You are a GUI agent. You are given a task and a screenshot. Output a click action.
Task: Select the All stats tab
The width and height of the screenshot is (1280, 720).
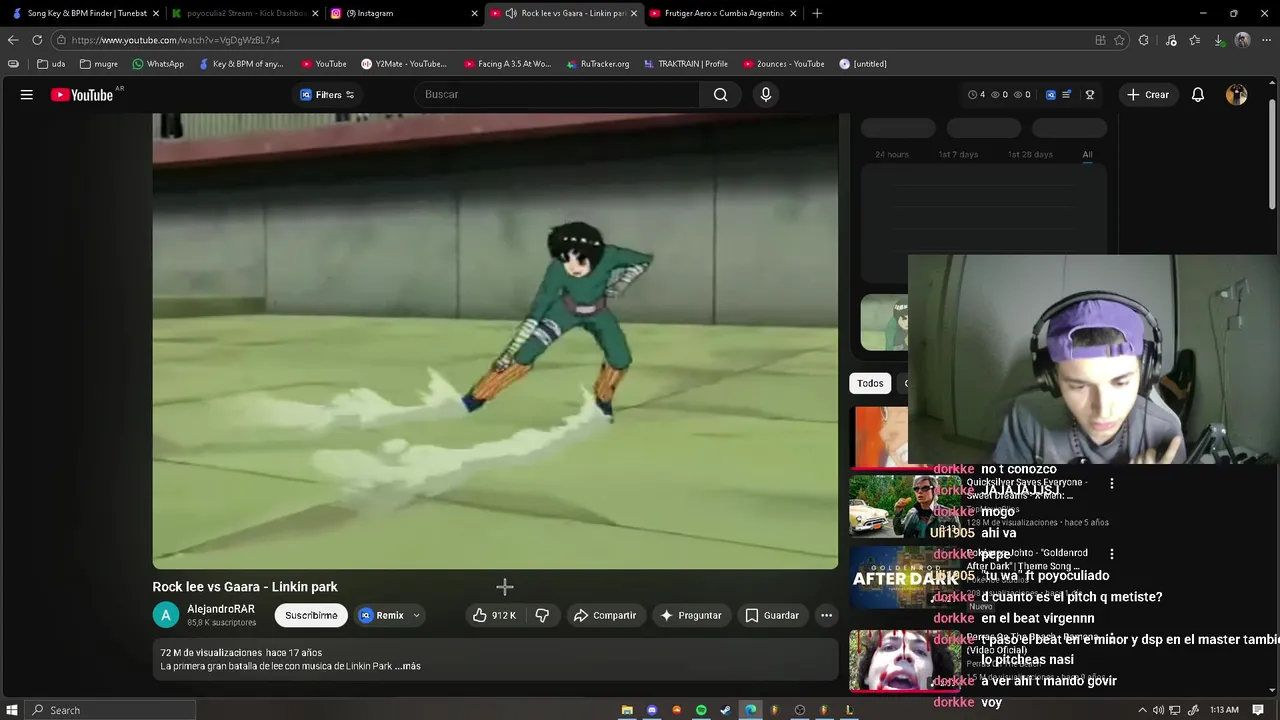pyautogui.click(x=1087, y=154)
